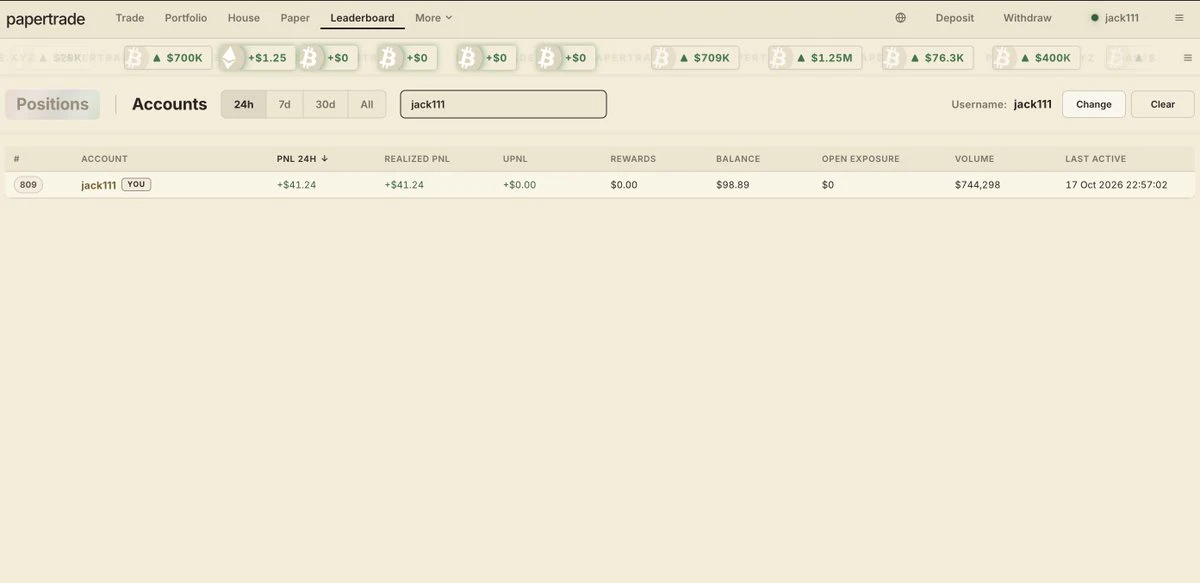Click the Ethereum +$1.25 ticker icon
1200x583 pixels.
click(229, 58)
